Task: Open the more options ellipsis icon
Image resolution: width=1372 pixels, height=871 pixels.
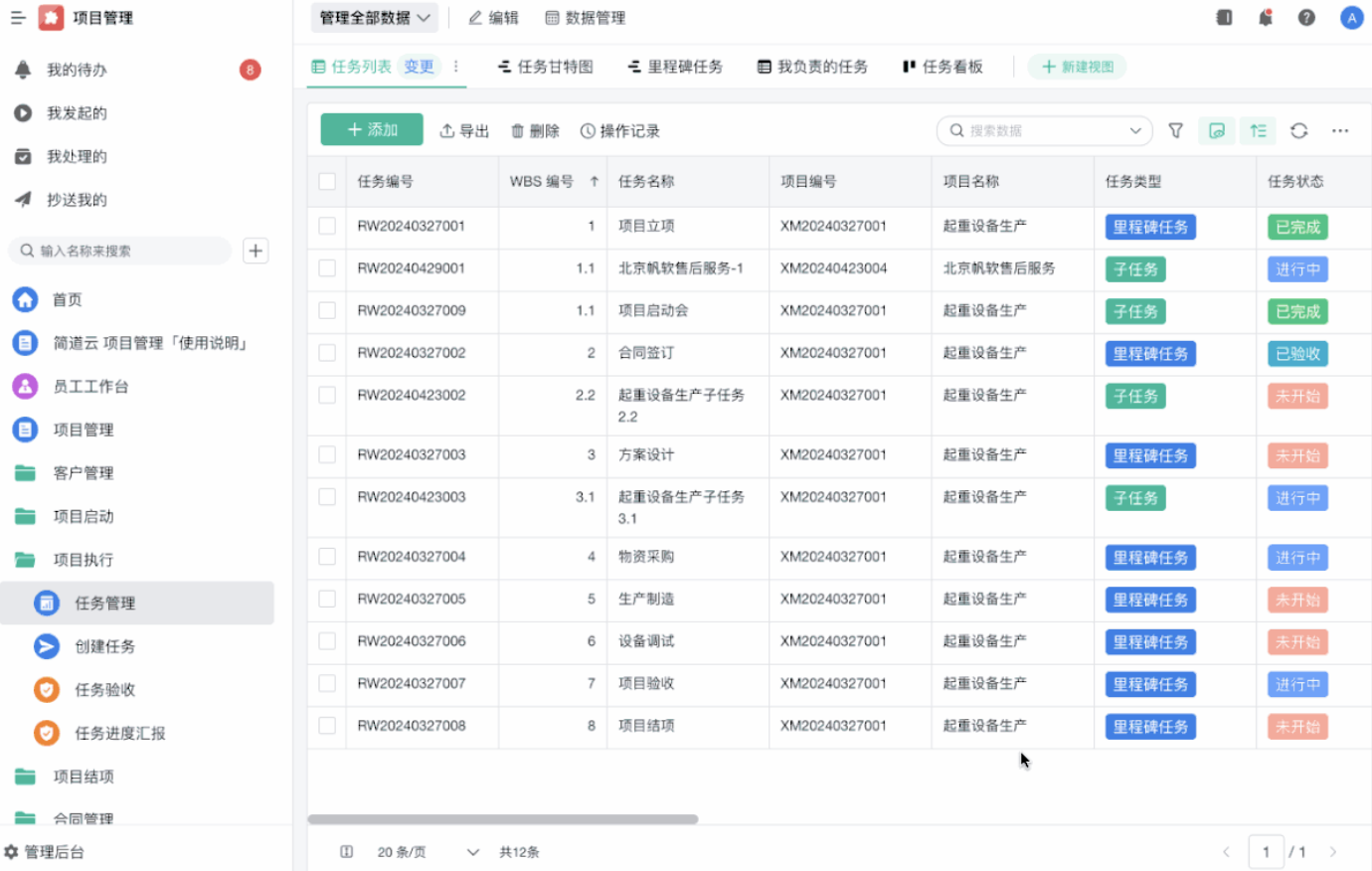Action: click(1340, 130)
